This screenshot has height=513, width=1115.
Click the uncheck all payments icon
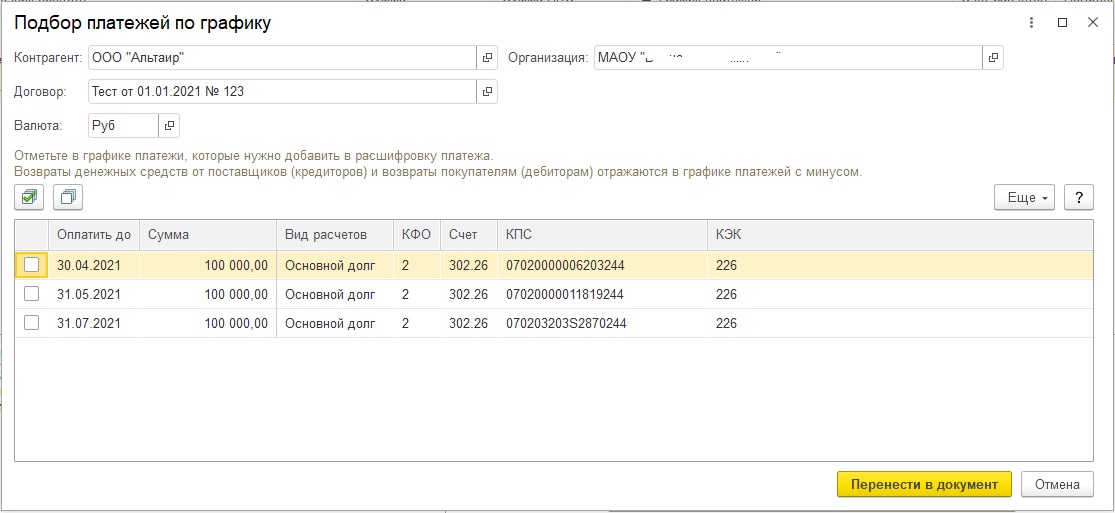pyautogui.click(x=68, y=197)
